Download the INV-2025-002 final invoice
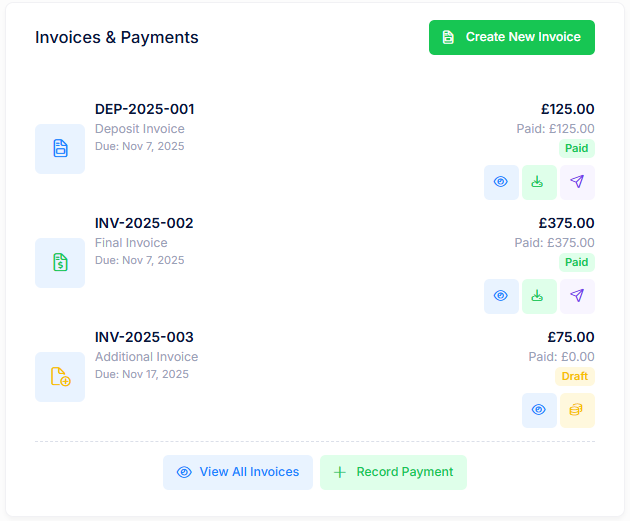 tap(539, 296)
